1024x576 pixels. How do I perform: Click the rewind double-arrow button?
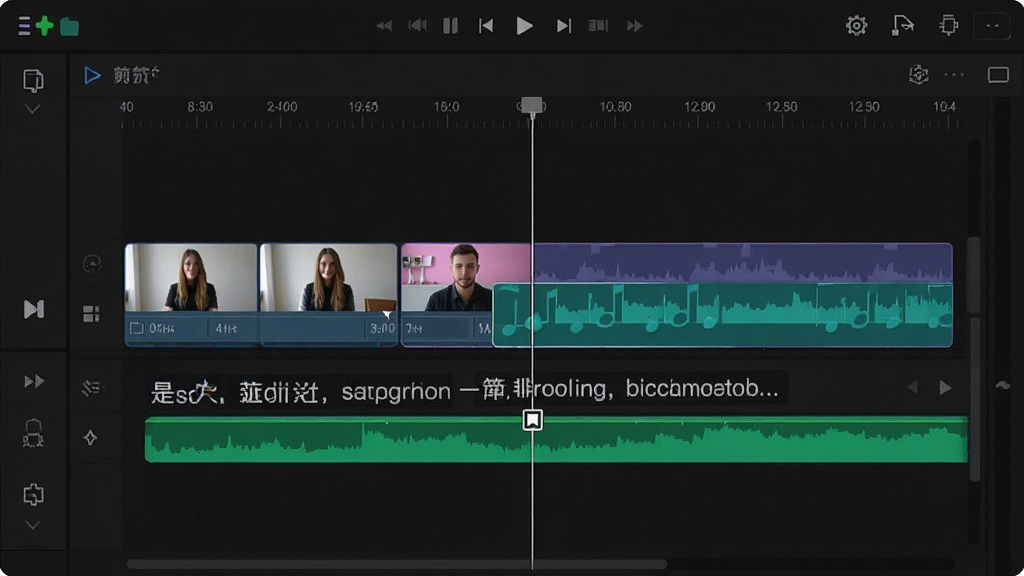tap(385, 26)
